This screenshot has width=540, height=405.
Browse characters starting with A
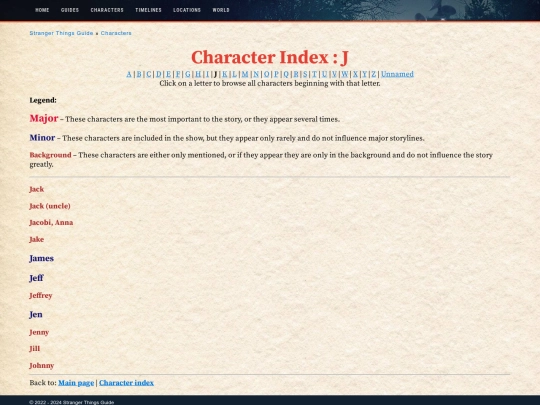(129, 74)
